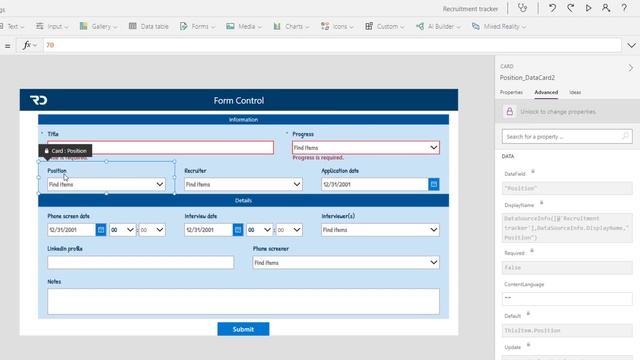Preview the app with play button
640x360 pixels.
pos(588,8)
